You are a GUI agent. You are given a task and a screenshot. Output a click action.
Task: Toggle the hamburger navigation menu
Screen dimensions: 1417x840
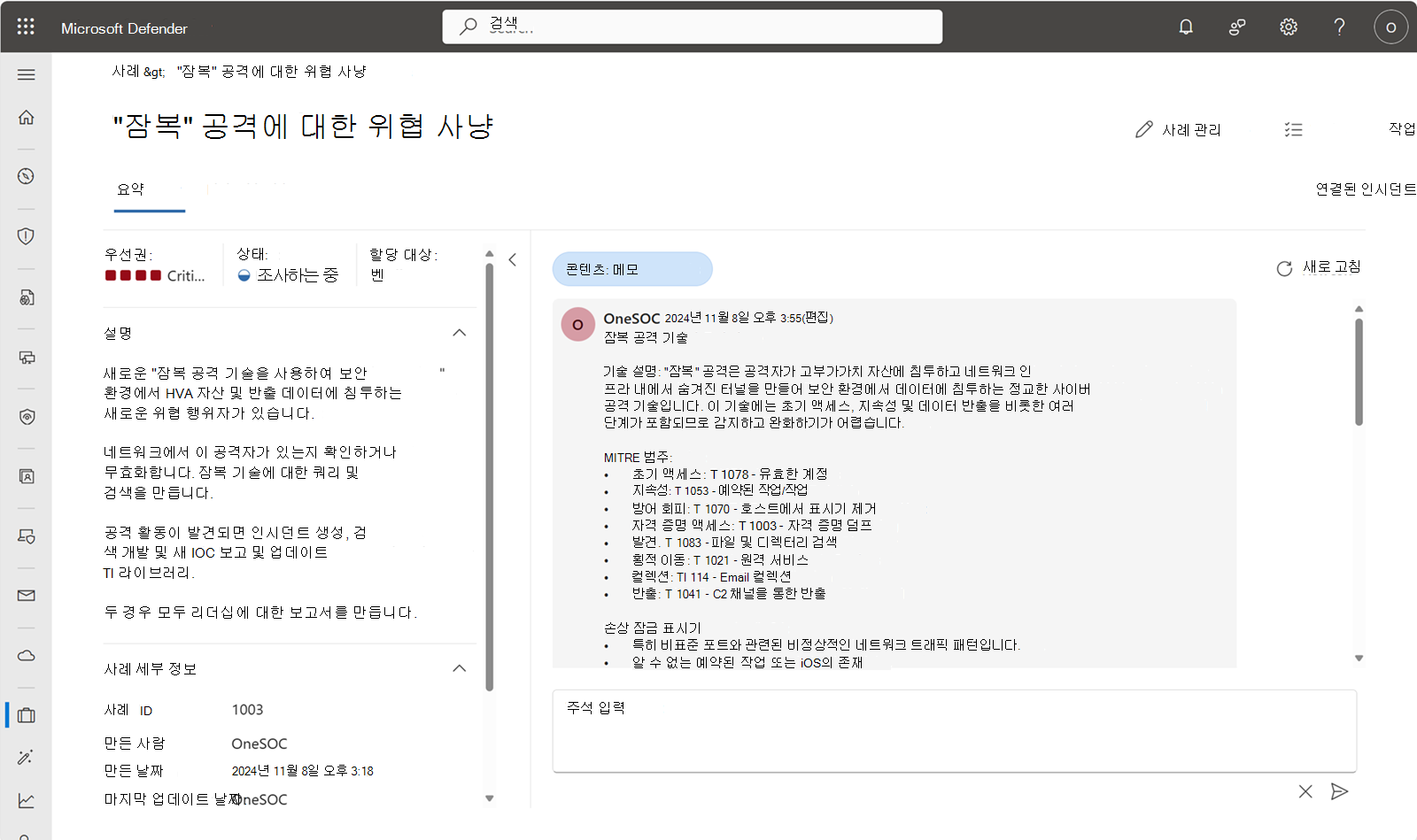pyautogui.click(x=27, y=74)
